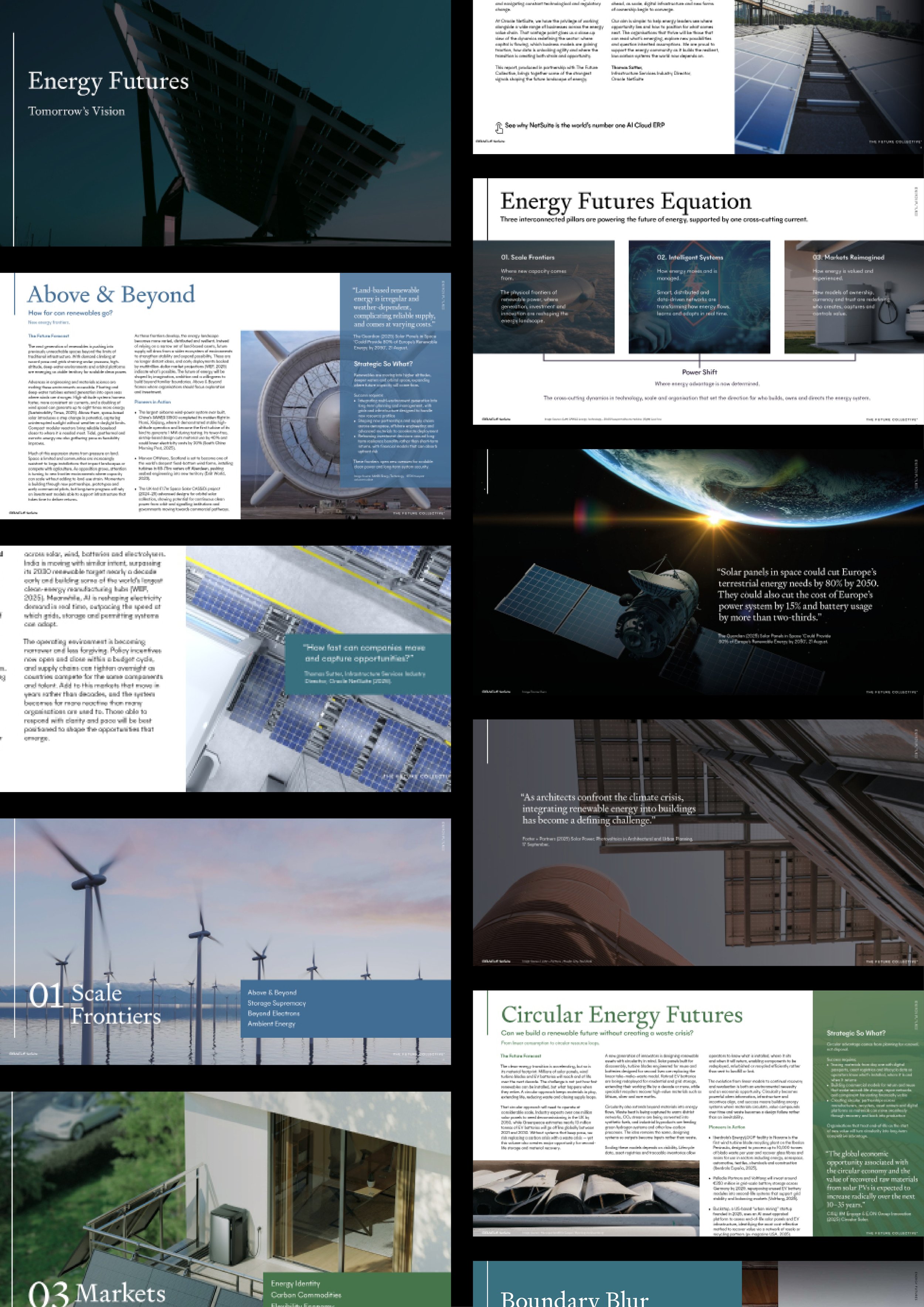This screenshot has height=1307, width=924.
Task: Select 'Above & Beyond' in Scale Frontiers list
Action: [272, 992]
